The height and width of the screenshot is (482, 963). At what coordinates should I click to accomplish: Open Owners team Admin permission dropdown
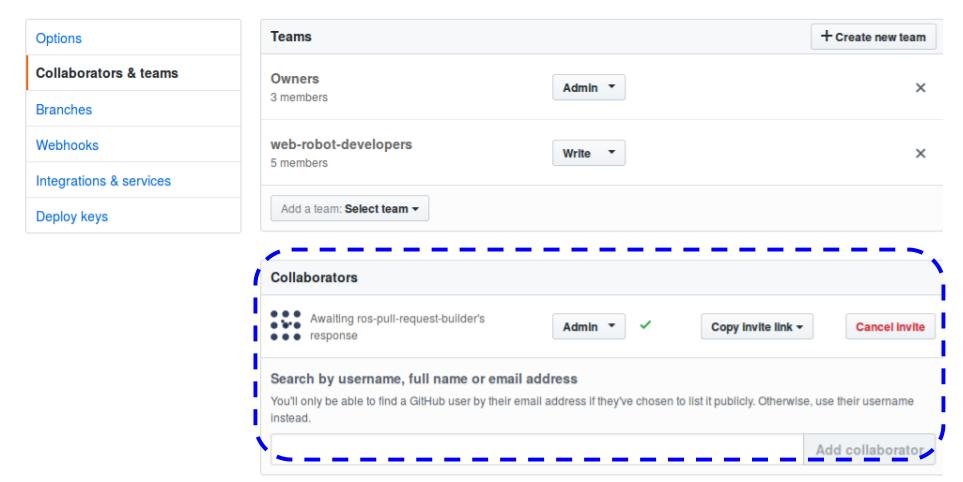point(588,88)
